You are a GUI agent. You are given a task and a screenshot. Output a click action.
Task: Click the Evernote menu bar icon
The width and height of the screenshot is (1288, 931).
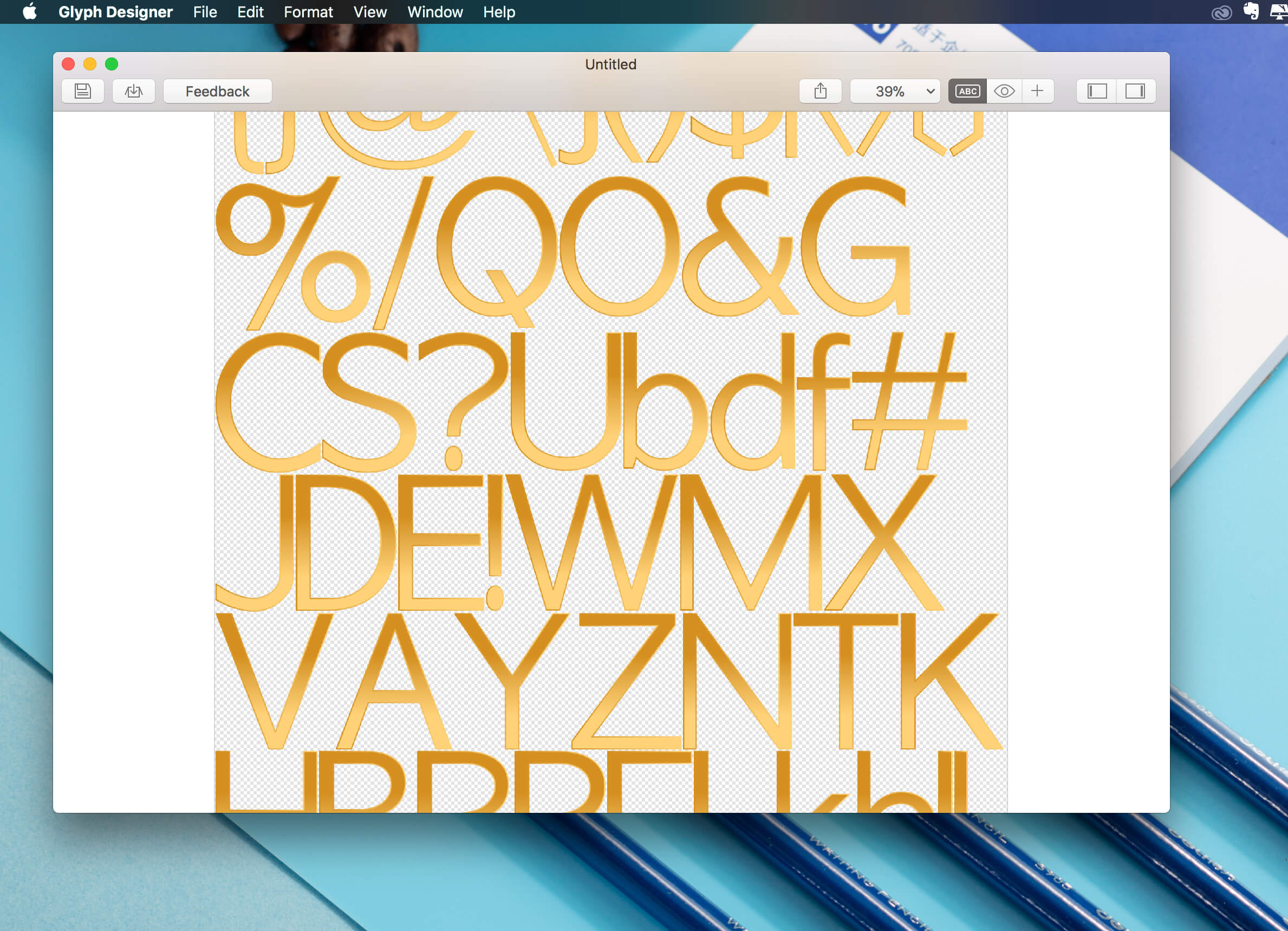pos(1251,11)
